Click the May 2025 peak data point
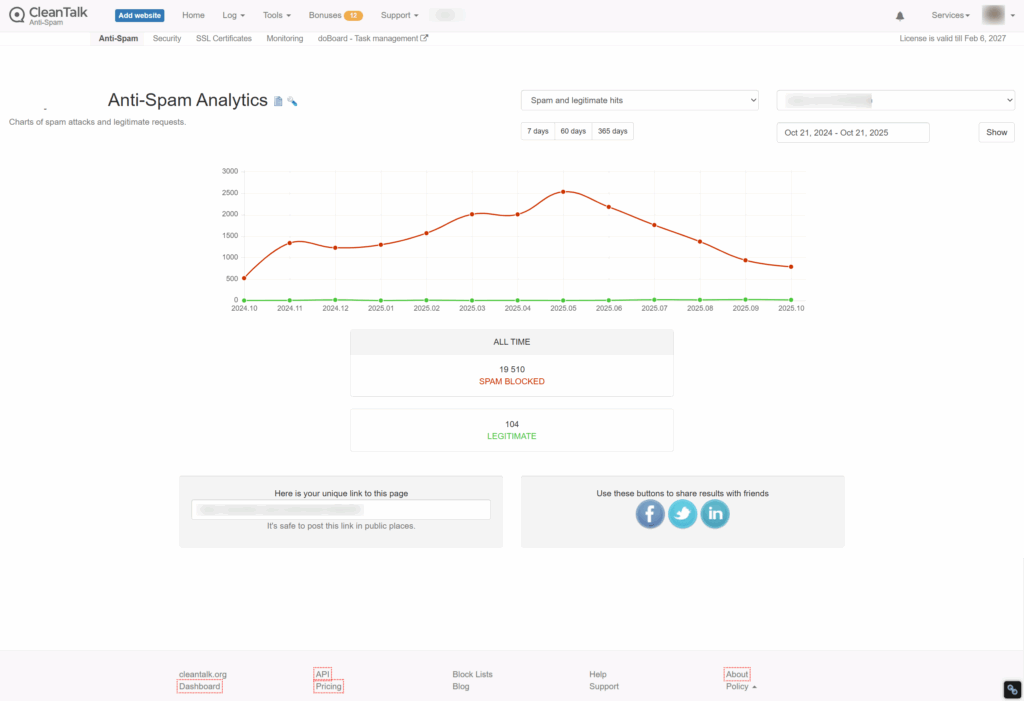The height and width of the screenshot is (701, 1024). click(x=563, y=192)
